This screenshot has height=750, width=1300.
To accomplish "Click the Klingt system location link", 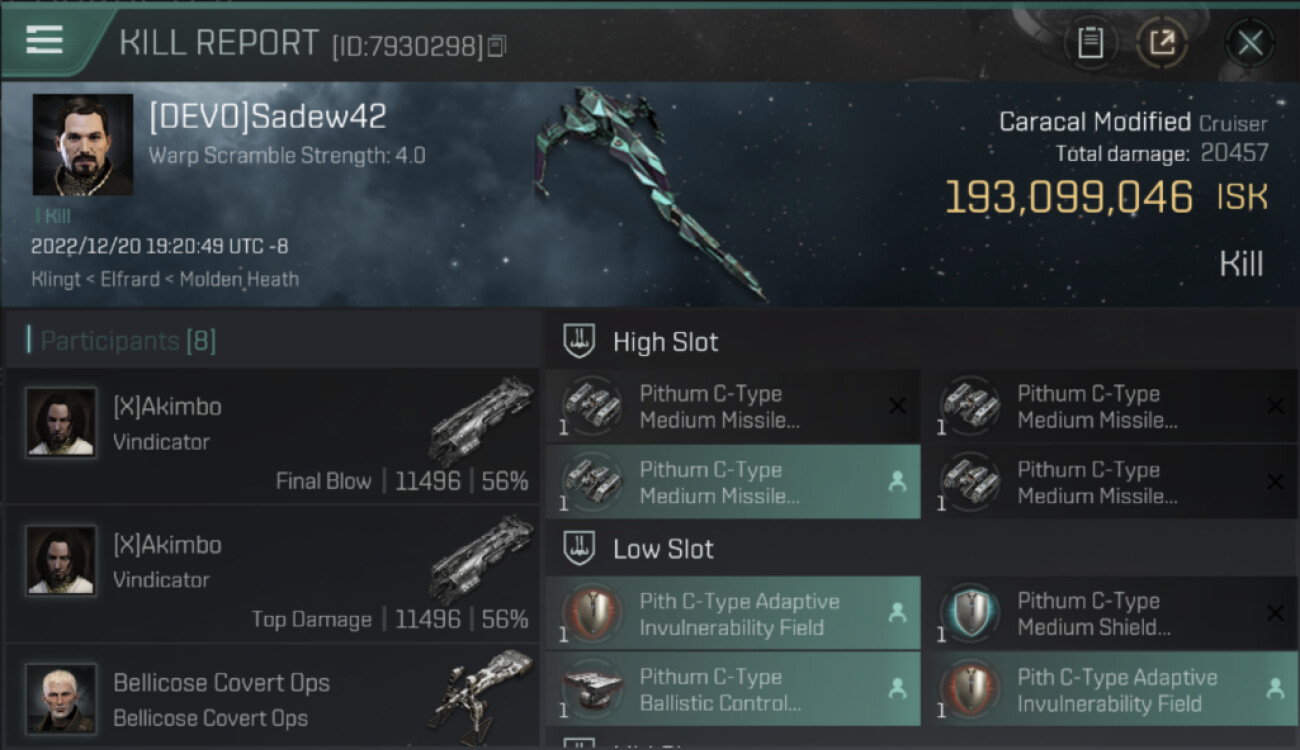I will (56, 279).
